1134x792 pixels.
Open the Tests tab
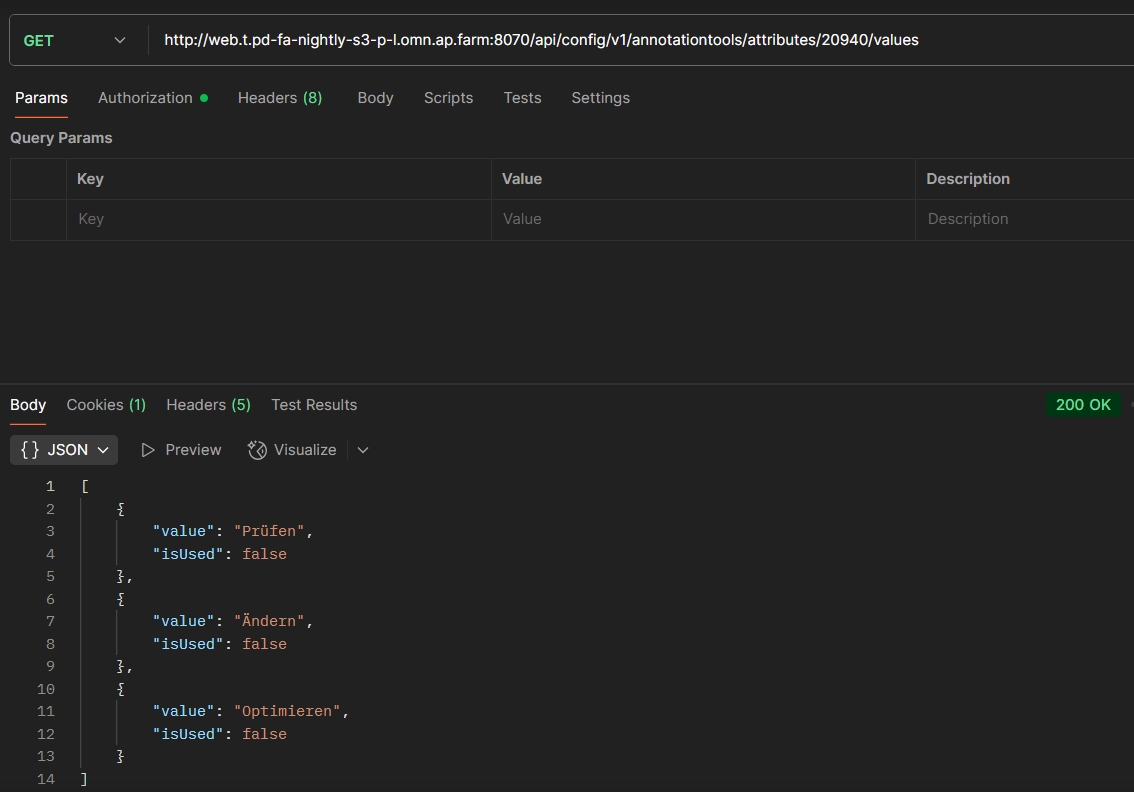pyautogui.click(x=522, y=98)
